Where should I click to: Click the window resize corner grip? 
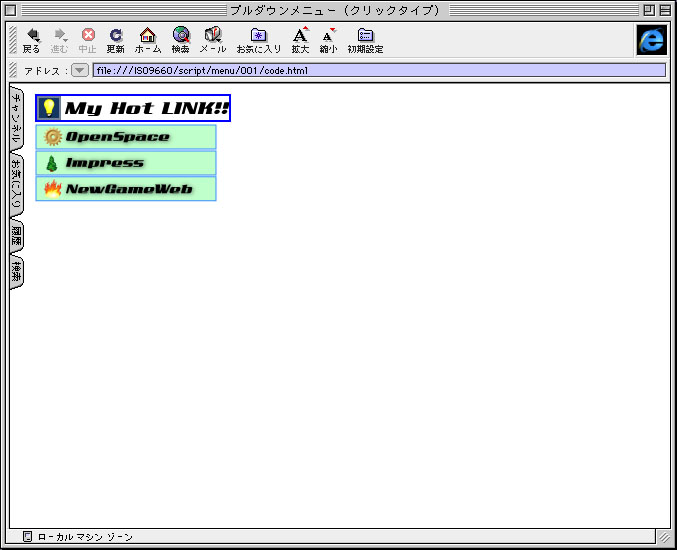pyautogui.click(x=664, y=537)
